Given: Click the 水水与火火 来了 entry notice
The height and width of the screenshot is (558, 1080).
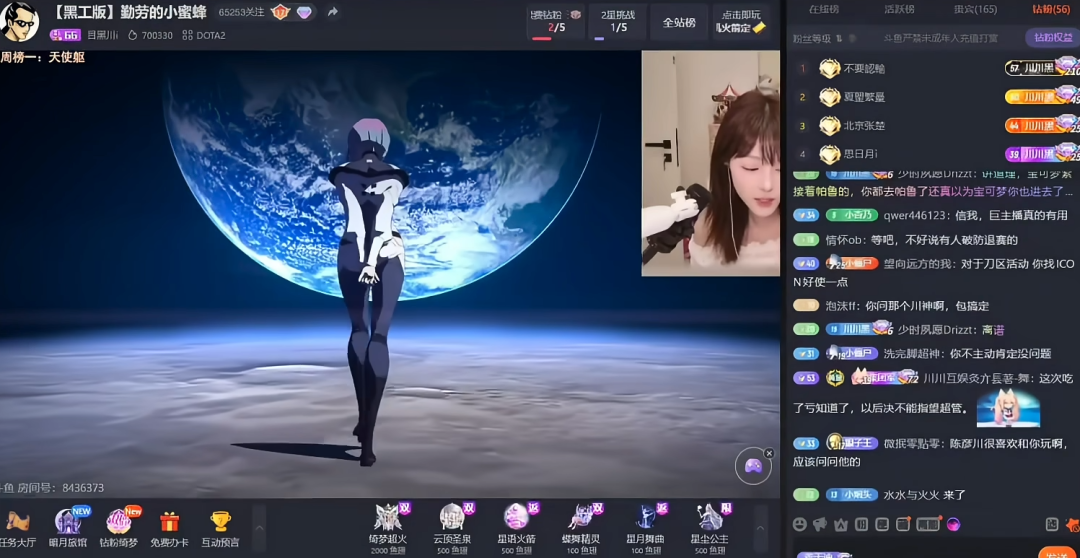Looking at the screenshot, I should pos(925,495).
